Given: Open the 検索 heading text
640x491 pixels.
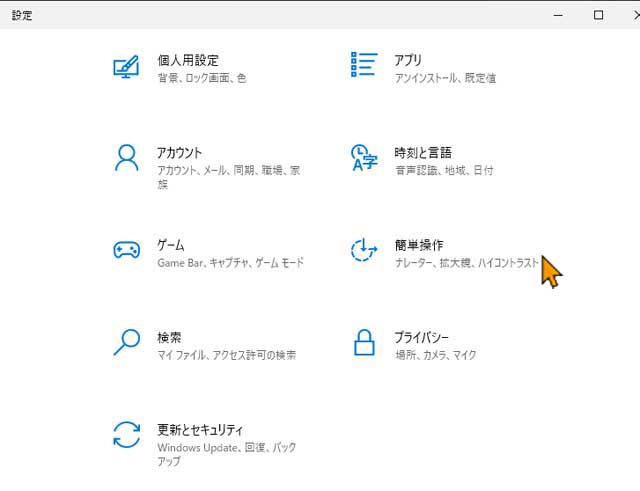Looking at the screenshot, I should [x=169, y=337].
